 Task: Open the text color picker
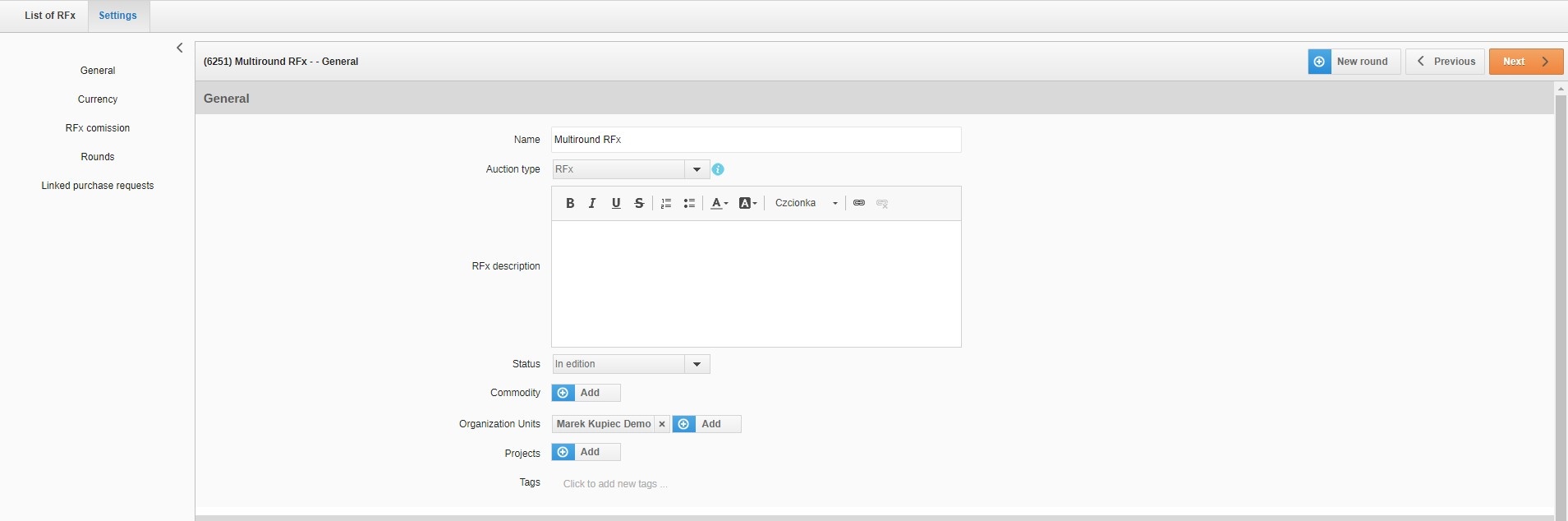click(x=719, y=203)
